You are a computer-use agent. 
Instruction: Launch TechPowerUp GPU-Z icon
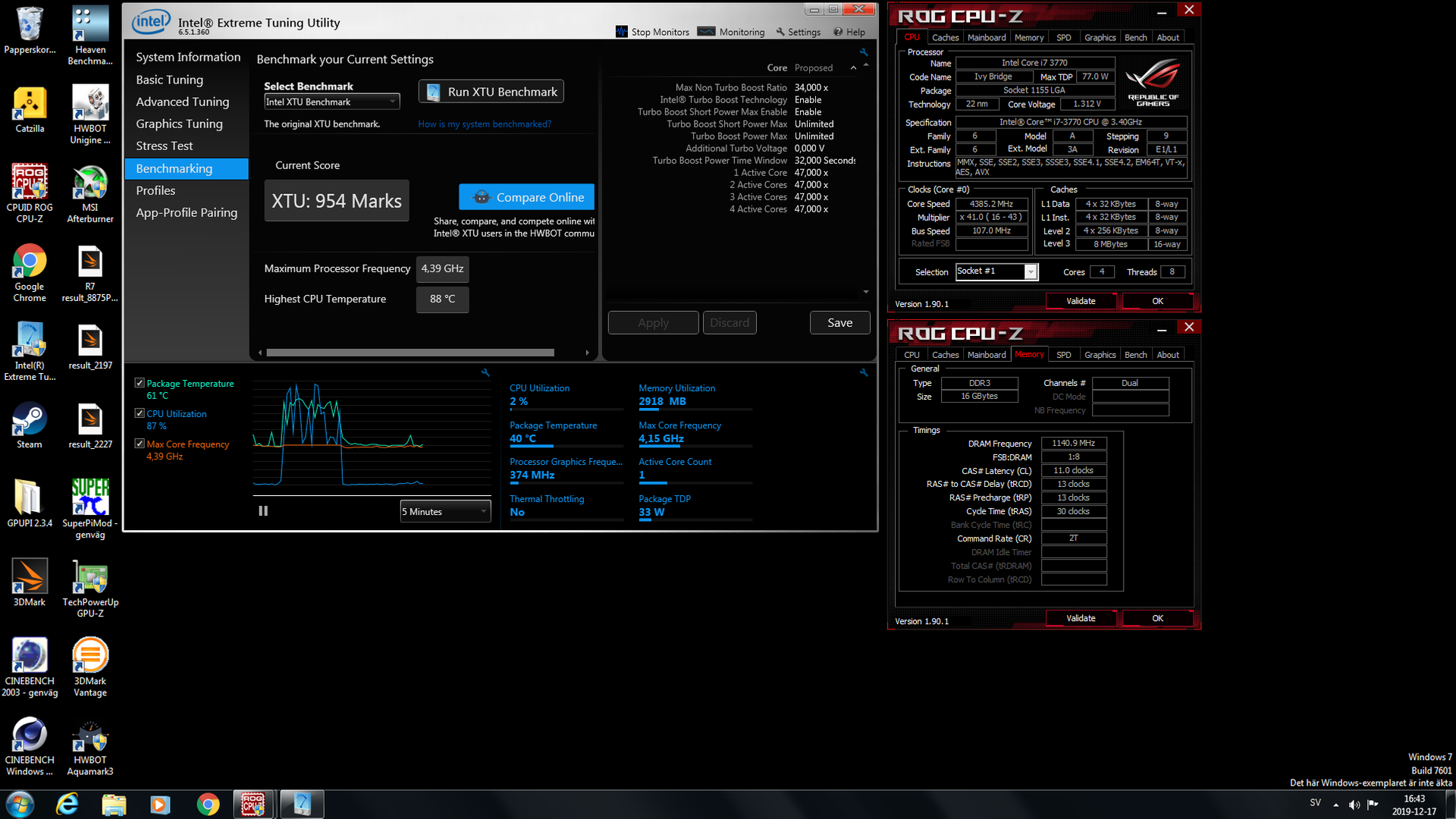click(x=90, y=588)
